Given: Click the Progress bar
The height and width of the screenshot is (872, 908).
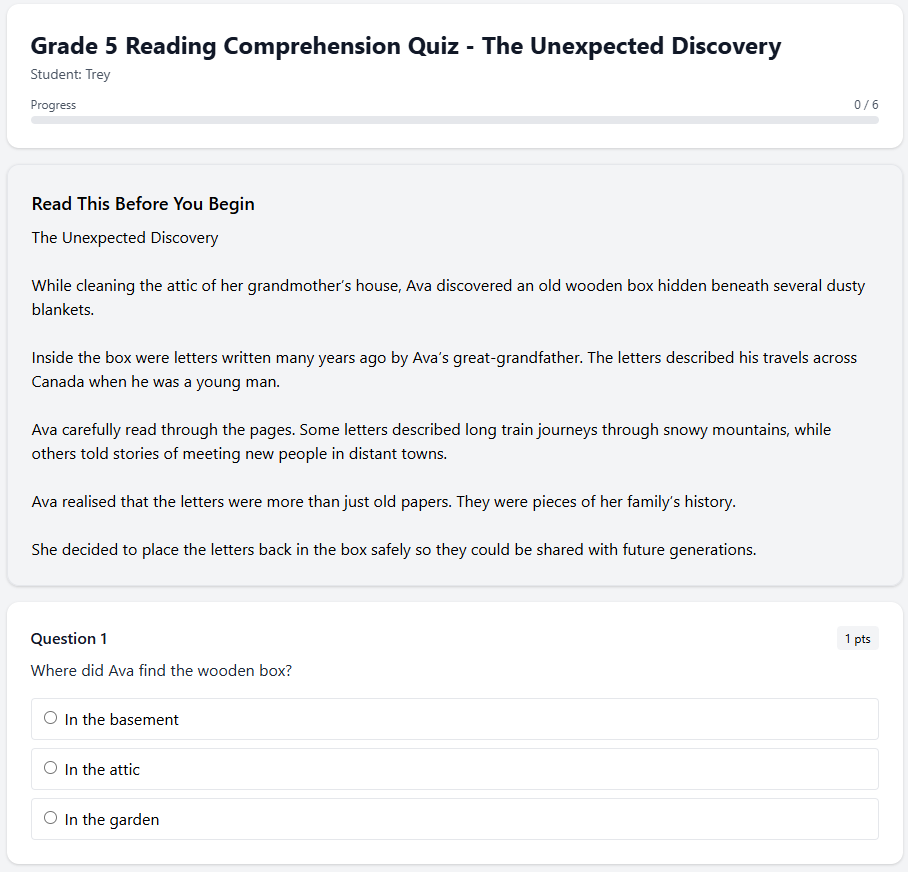Looking at the screenshot, I should pos(455,121).
